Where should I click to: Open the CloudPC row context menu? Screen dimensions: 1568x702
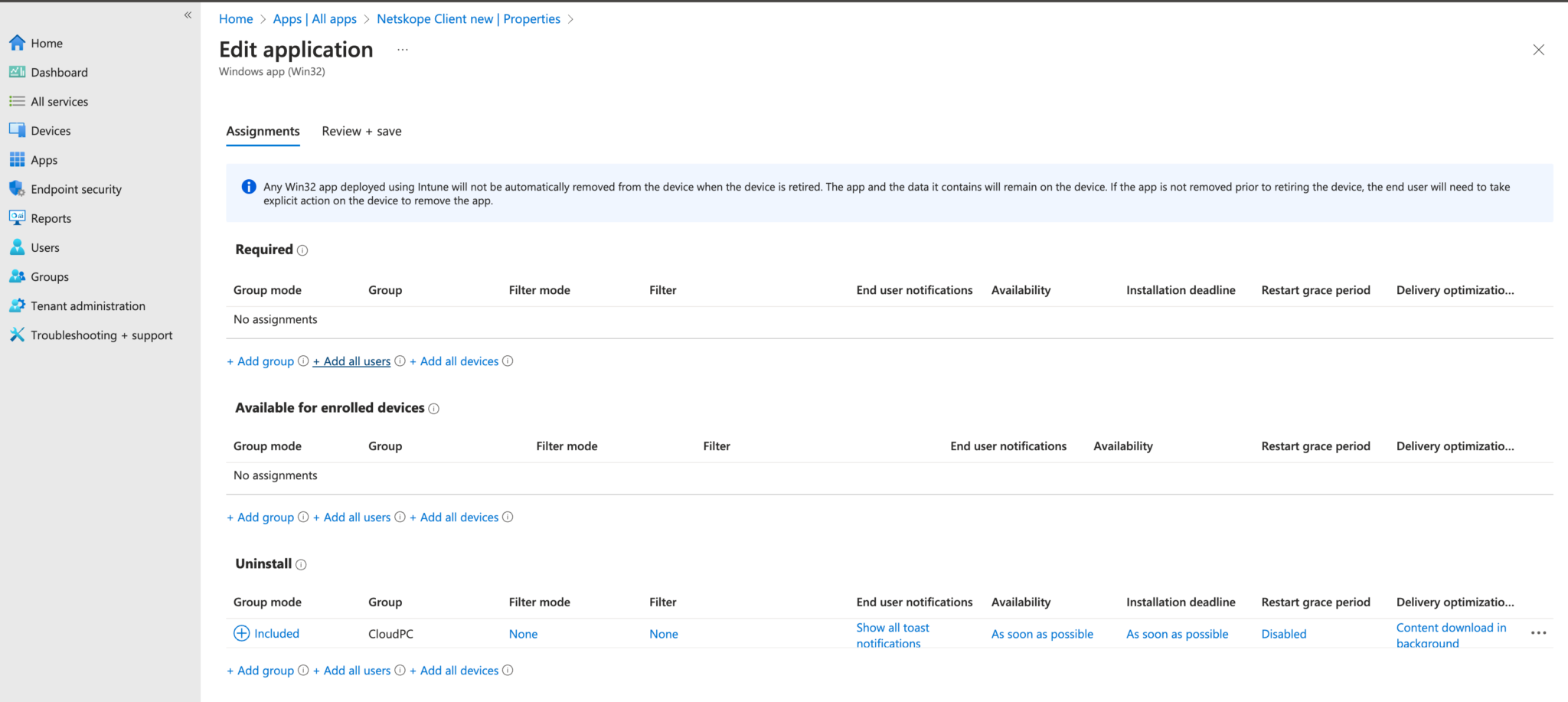point(1539,633)
